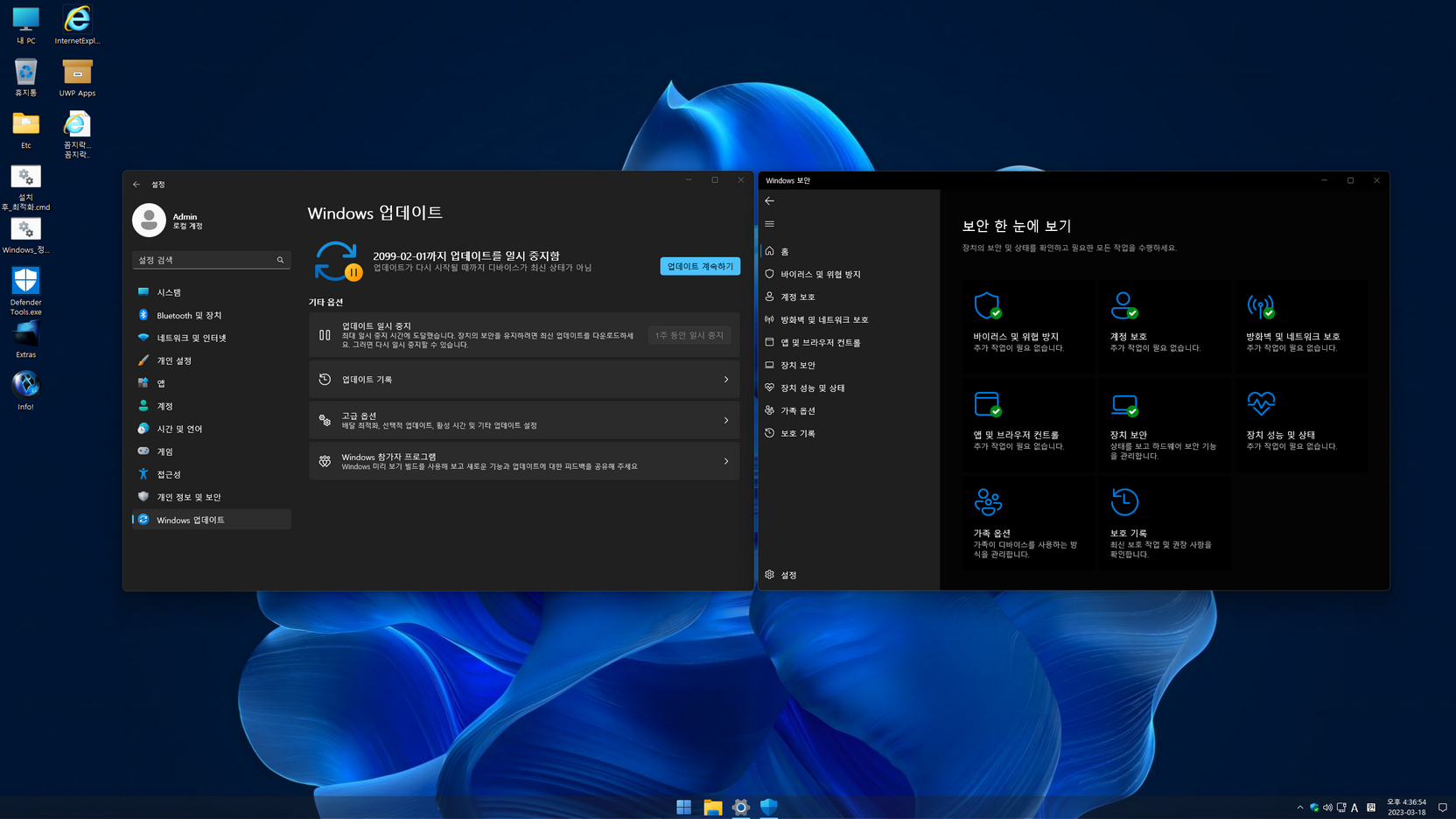Open UWP Apps desktop icon
Image resolution: width=1456 pixels, height=819 pixels.
(77, 78)
